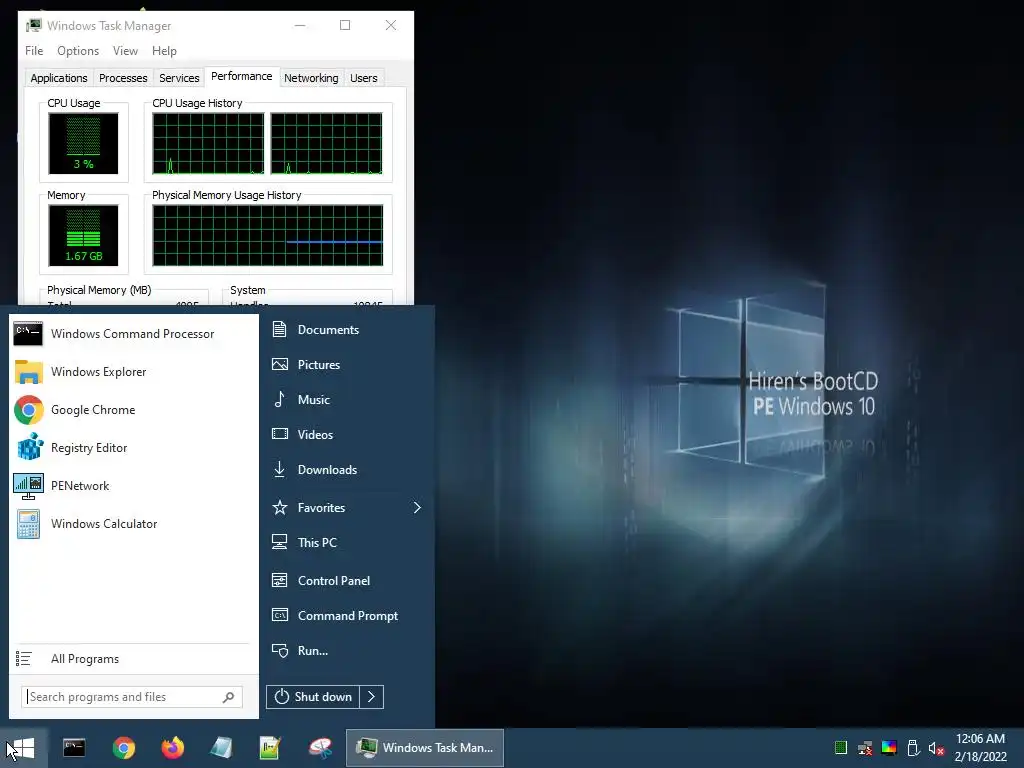Click the muted volume tray icon

tap(936, 748)
